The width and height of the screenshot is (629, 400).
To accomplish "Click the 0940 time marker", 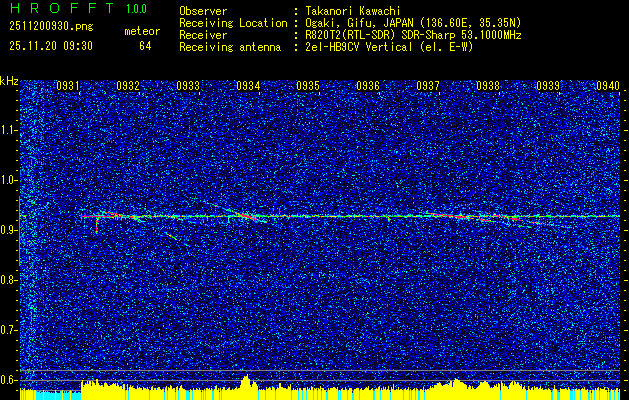I will click(608, 85).
